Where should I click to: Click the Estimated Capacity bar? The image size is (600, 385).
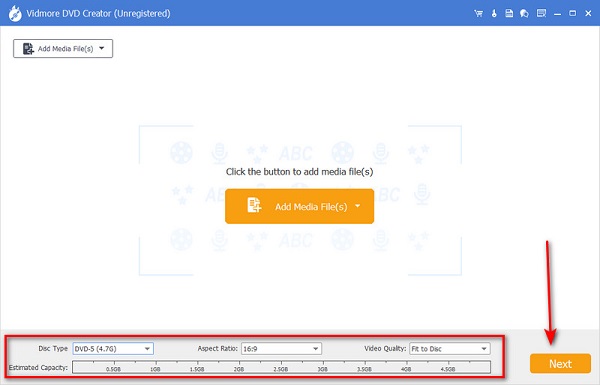click(281, 367)
